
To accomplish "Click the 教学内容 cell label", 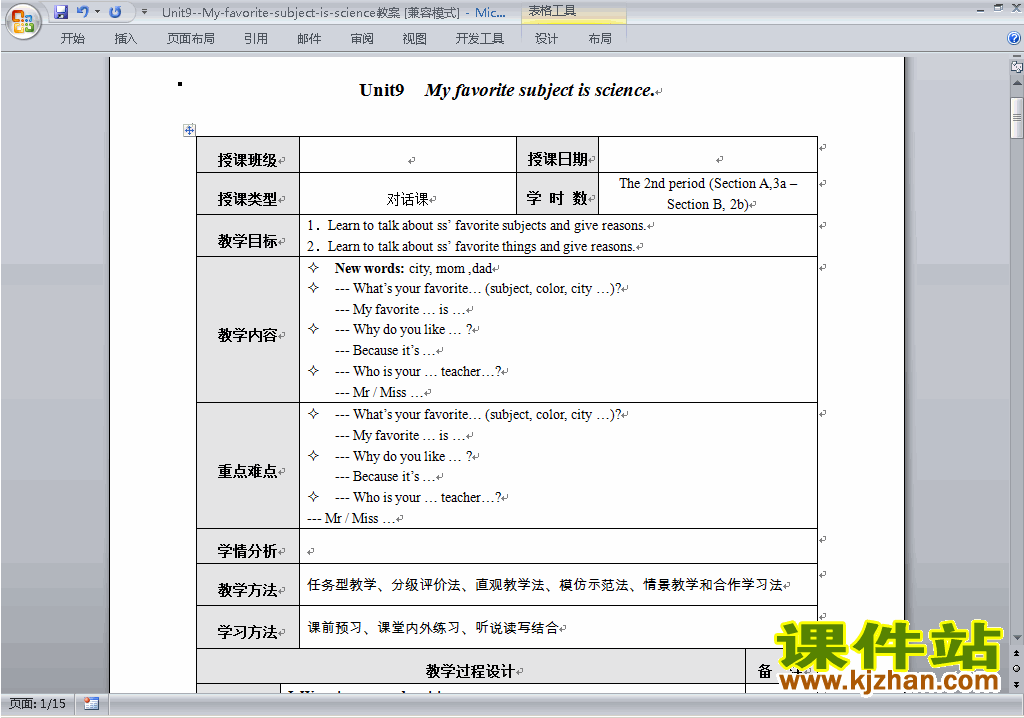I will [x=248, y=335].
